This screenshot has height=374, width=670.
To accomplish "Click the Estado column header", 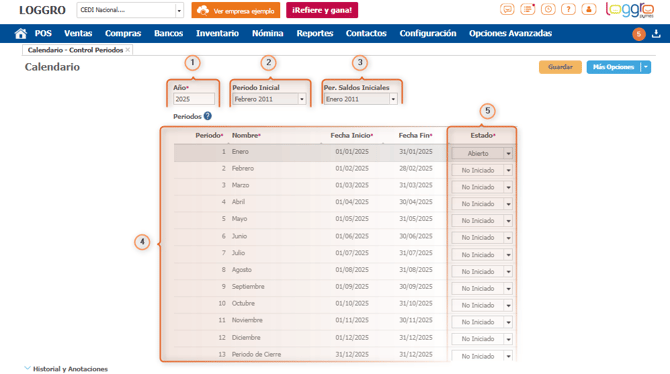I will click(x=483, y=135).
